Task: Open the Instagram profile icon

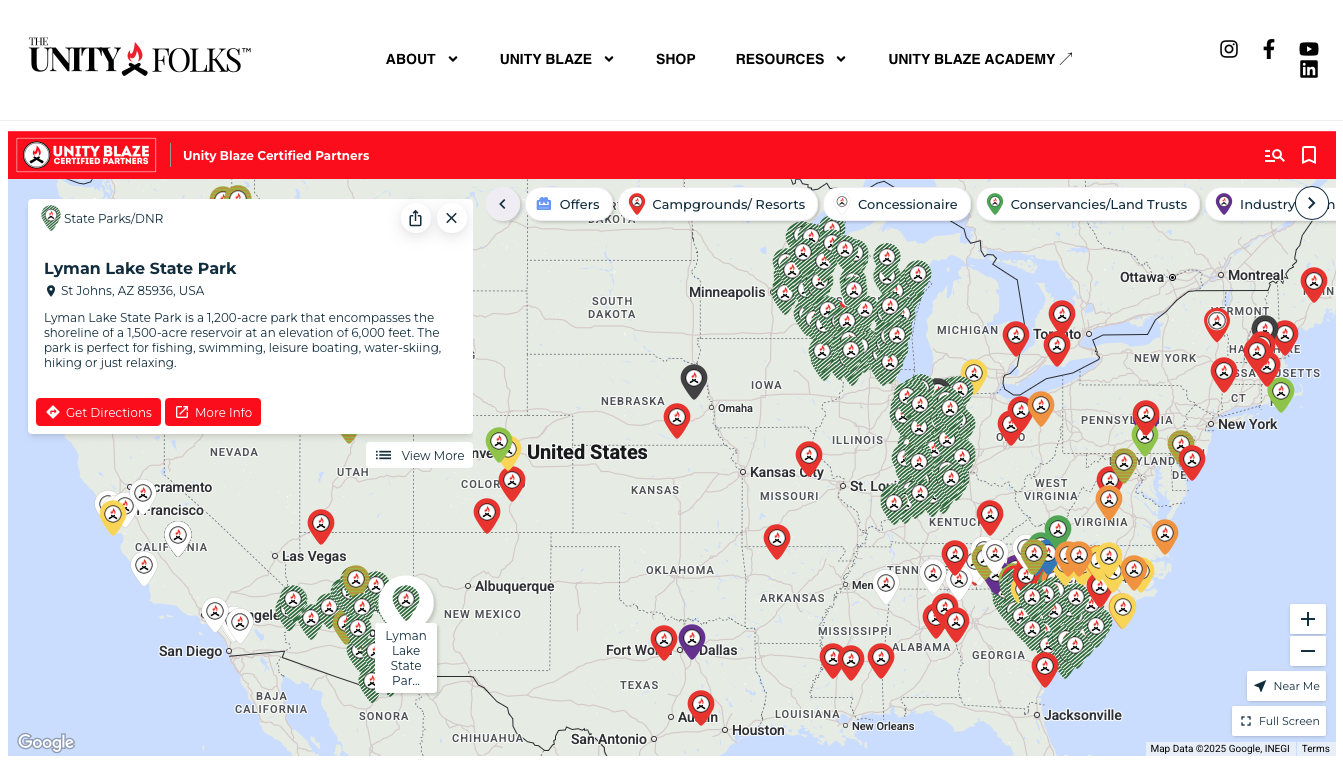Action: (x=1229, y=49)
